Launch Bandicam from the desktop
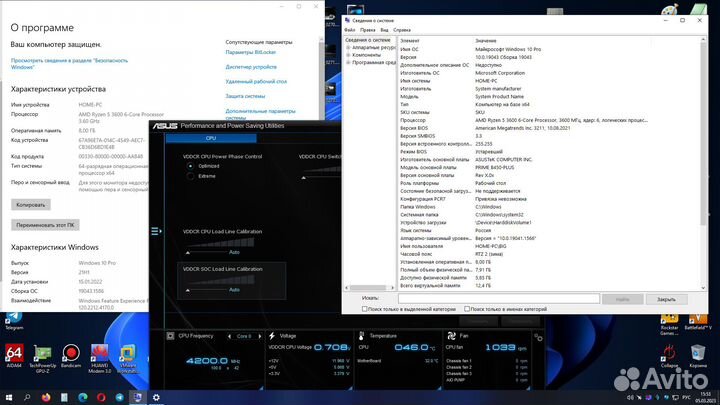This screenshot has height=405, width=720. (71, 356)
